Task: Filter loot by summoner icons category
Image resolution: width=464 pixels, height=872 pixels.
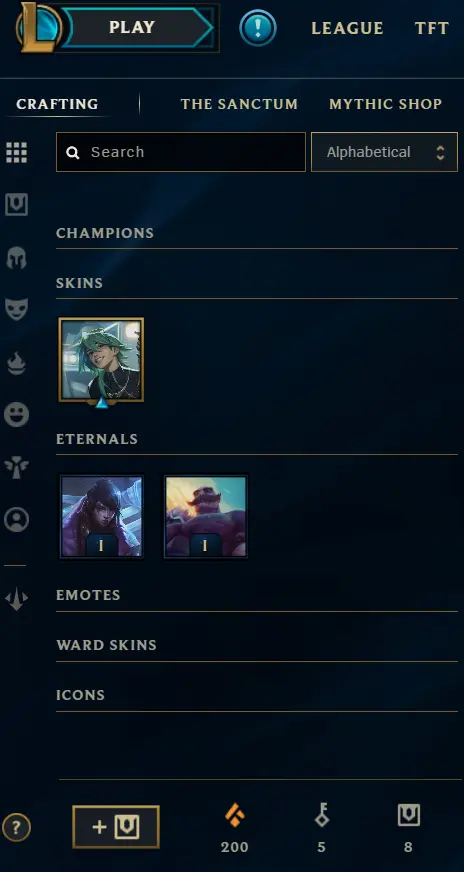Action: pyautogui.click(x=17, y=519)
